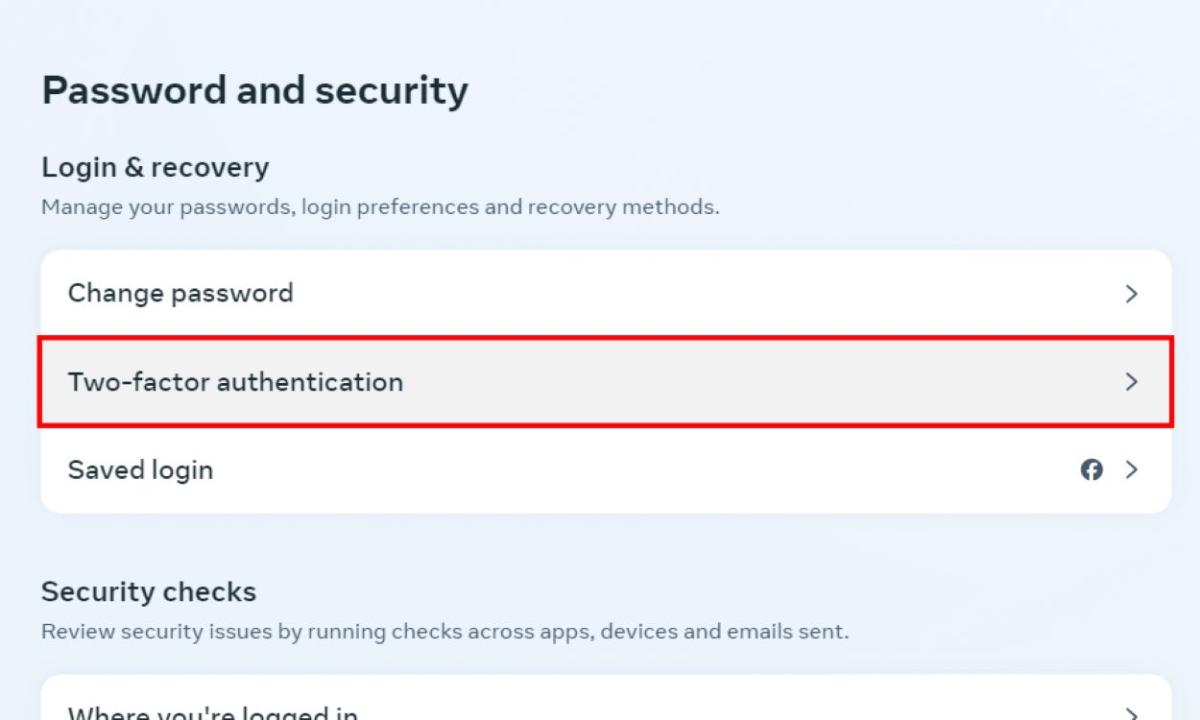Click the chevron next to Saved login
This screenshot has width=1200, height=720.
pyautogui.click(x=1132, y=470)
